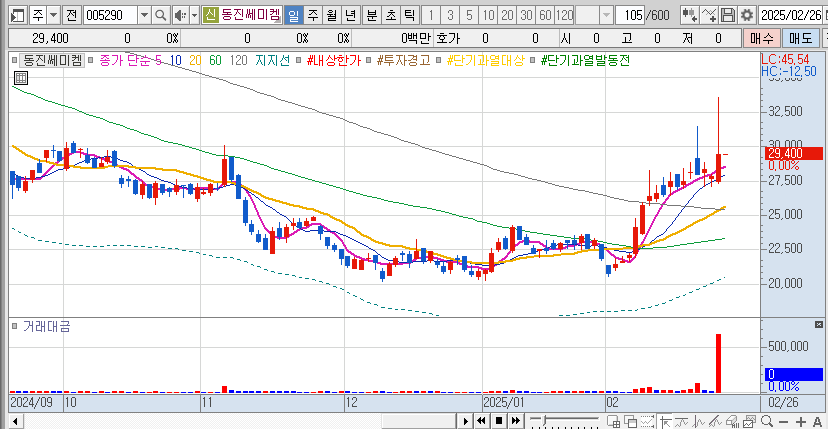The height and width of the screenshot is (429, 828).
Task: Click the 2025/02/26 date field
Action: tap(790, 15)
